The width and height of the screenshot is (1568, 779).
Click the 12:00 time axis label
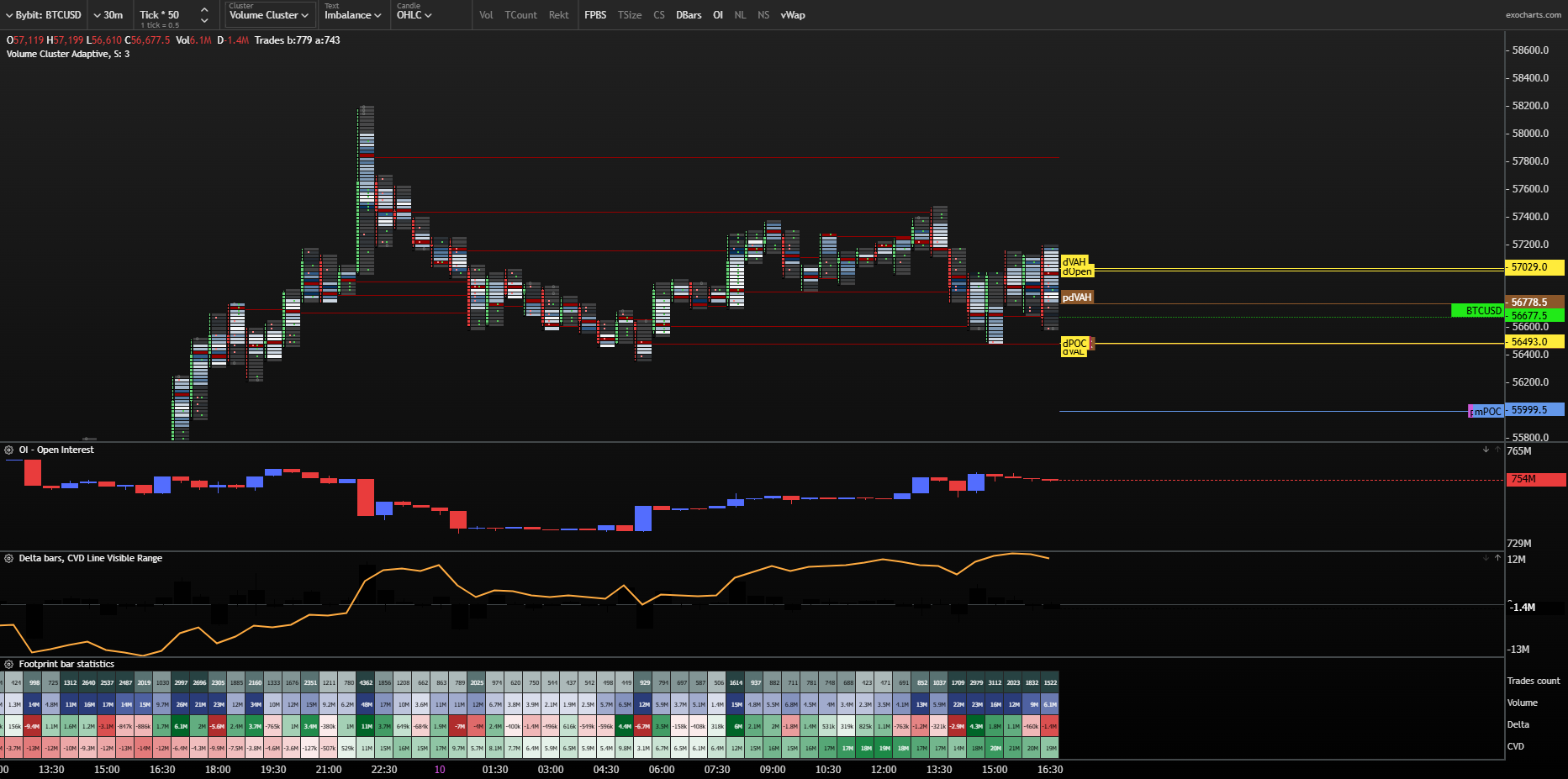tap(884, 769)
